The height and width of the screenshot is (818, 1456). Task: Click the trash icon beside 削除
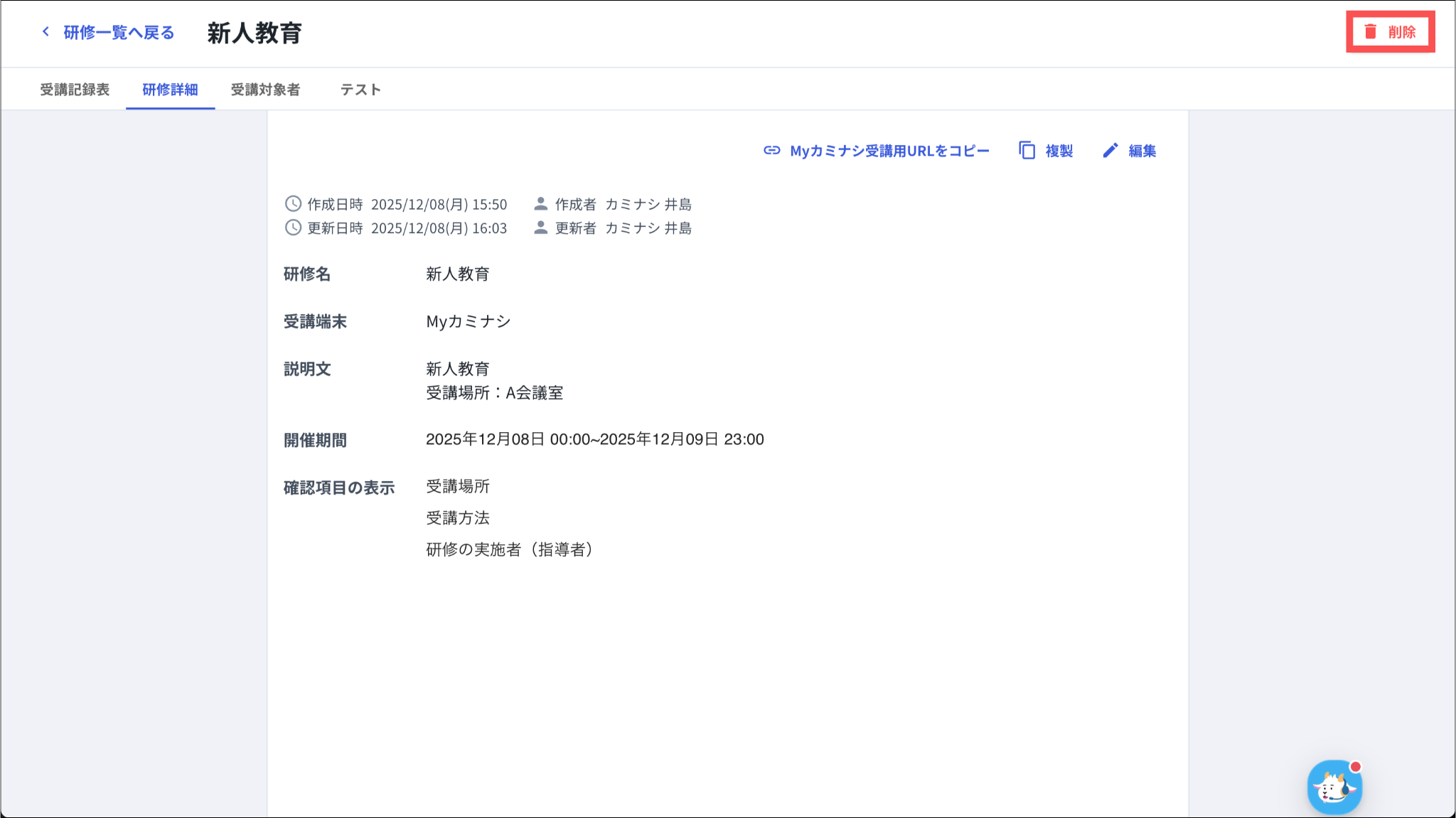1370,31
